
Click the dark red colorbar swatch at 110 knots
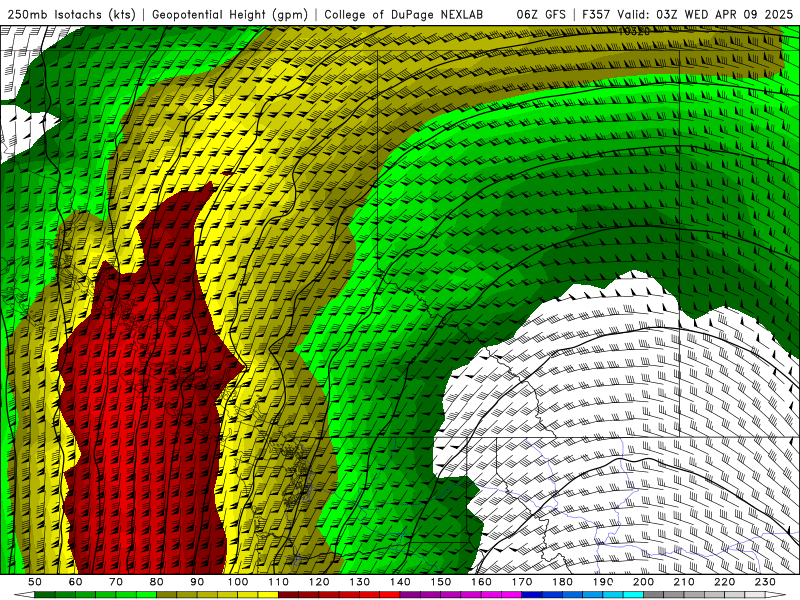288,595
